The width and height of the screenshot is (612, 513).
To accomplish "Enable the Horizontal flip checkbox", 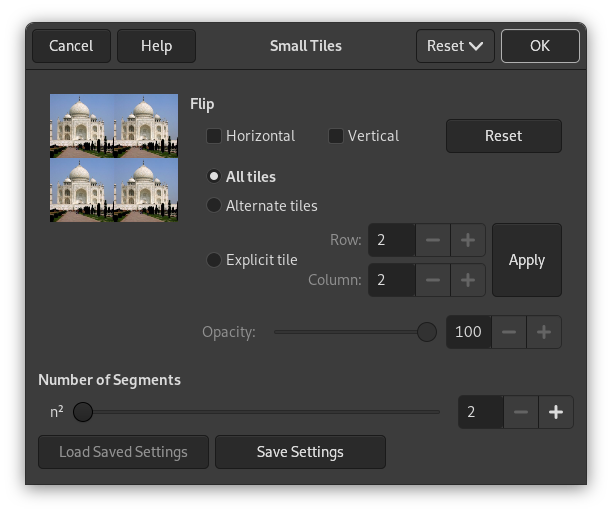I will tap(214, 136).
